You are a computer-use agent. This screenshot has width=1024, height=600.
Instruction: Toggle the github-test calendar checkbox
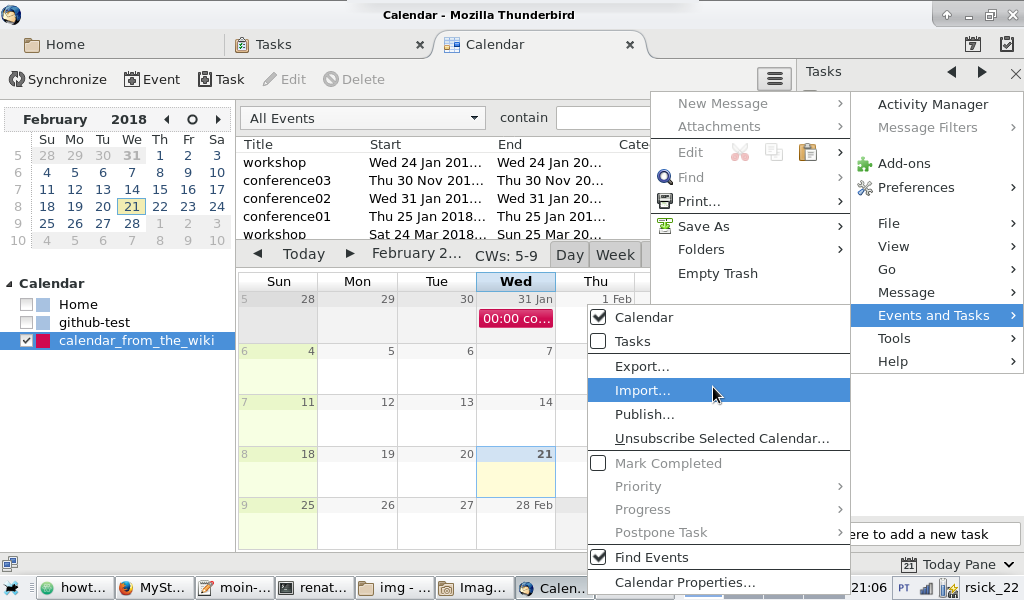[x=26, y=323]
